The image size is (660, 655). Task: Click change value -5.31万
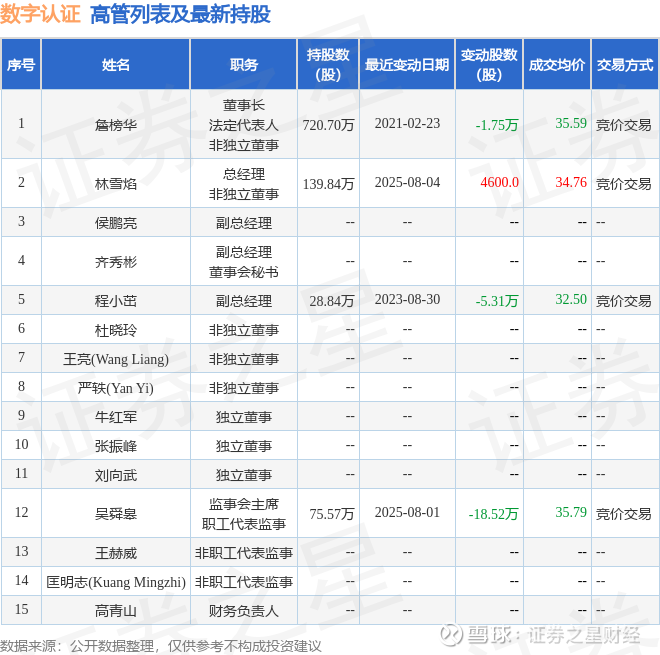pos(497,301)
